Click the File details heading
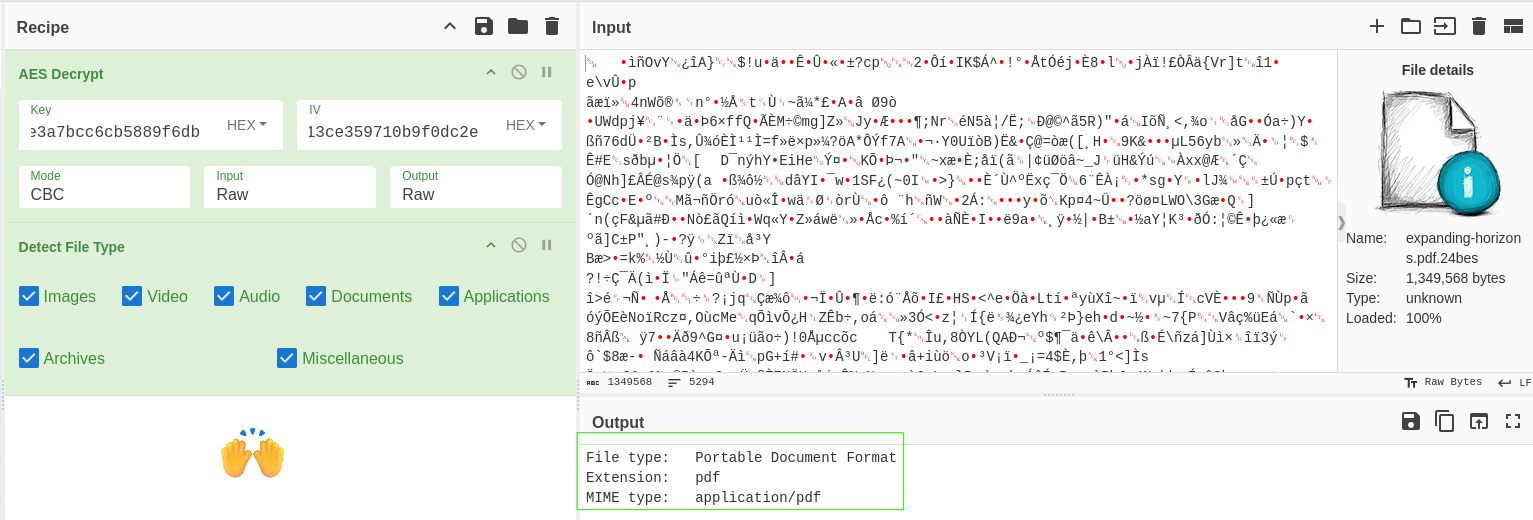1533x520 pixels. click(x=1438, y=70)
